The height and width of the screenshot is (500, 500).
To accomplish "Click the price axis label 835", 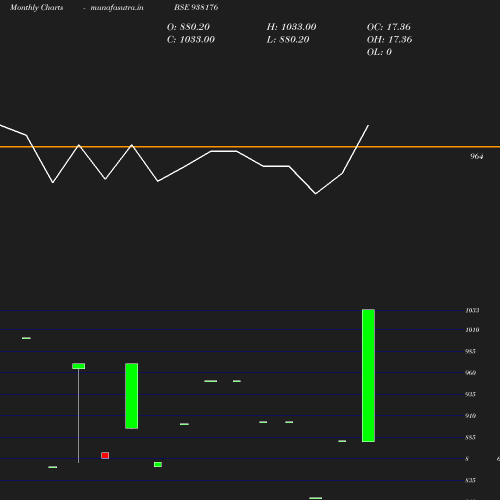I will (470, 480).
